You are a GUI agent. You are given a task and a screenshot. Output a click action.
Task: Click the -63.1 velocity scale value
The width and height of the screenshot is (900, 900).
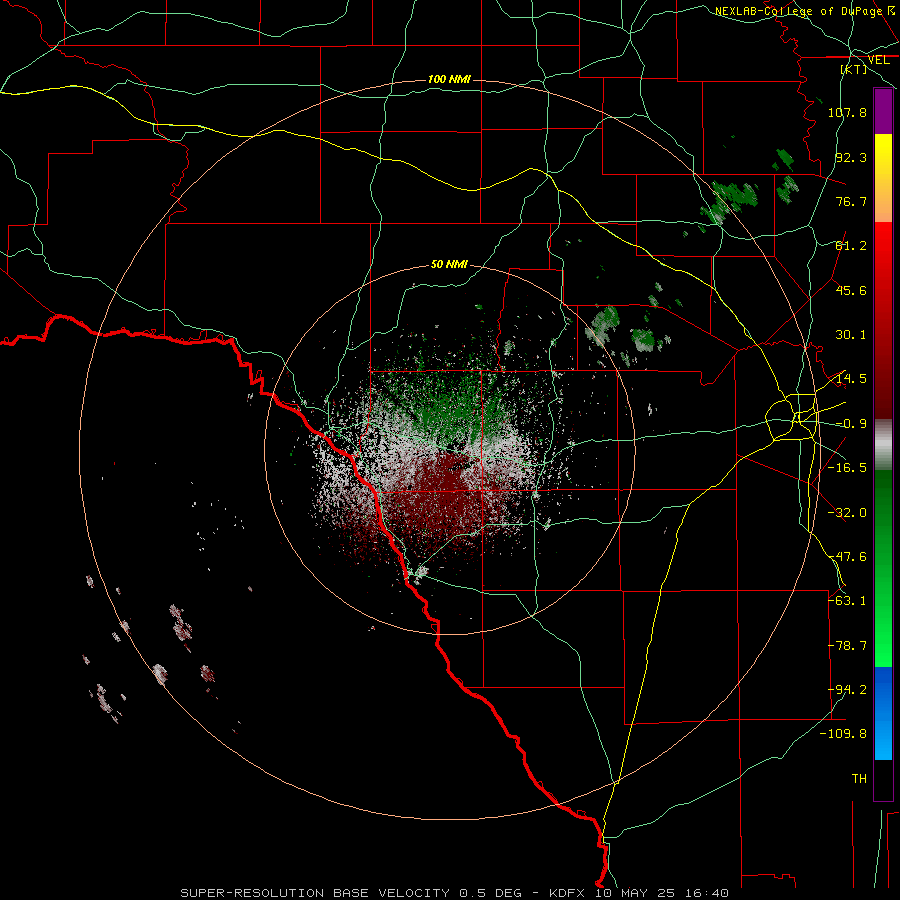pyautogui.click(x=847, y=601)
